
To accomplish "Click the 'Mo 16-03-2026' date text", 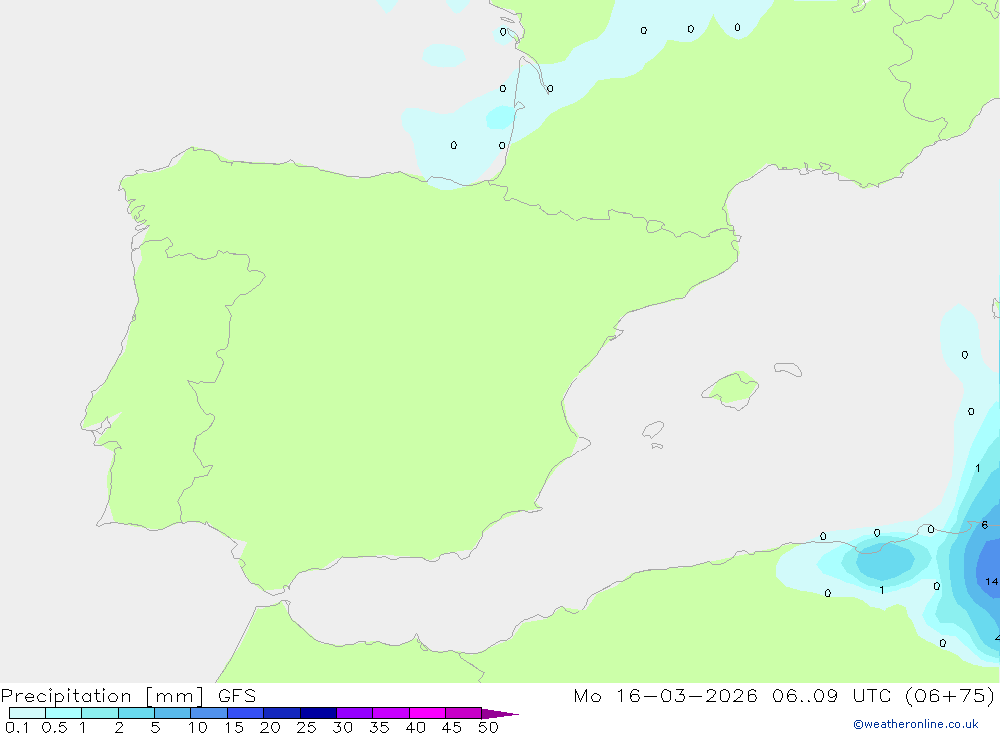I will pyautogui.click(x=665, y=696).
